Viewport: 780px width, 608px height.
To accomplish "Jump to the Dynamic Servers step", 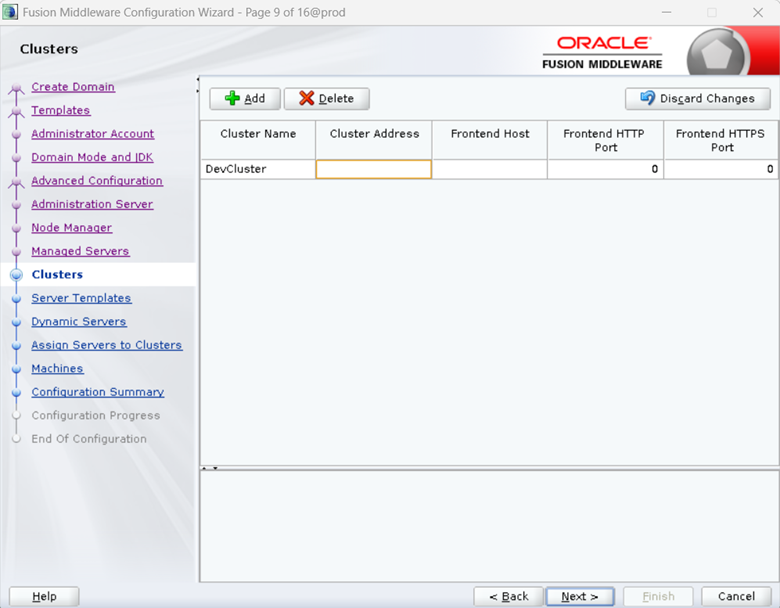I will tap(79, 321).
